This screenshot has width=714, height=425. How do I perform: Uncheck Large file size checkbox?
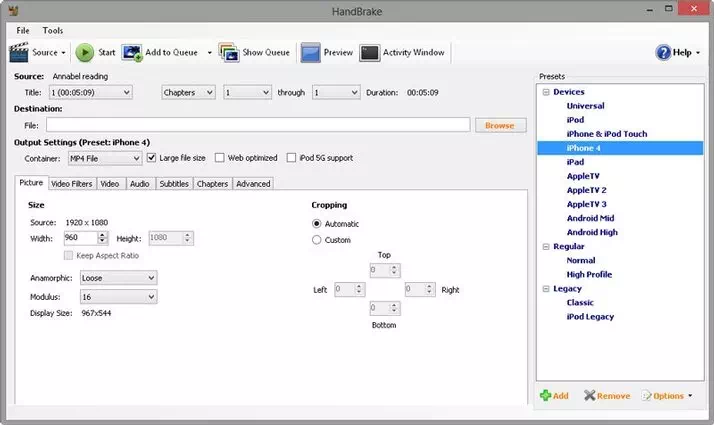click(152, 158)
